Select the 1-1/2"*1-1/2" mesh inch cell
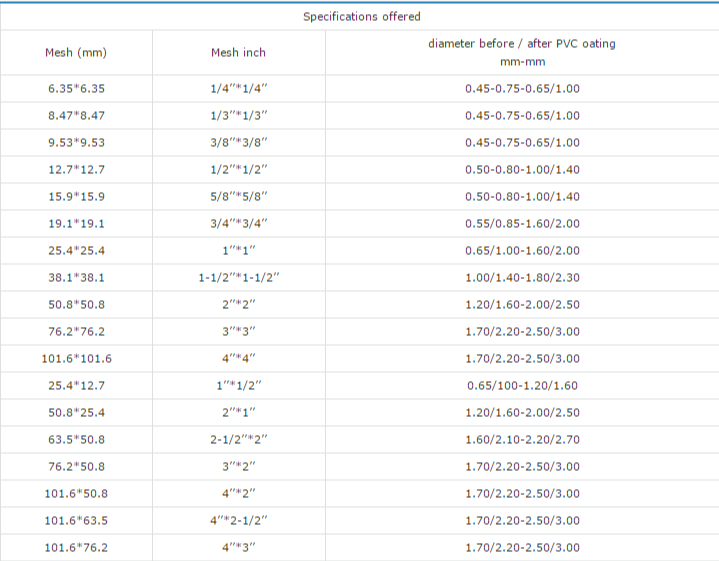This screenshot has width=719, height=561. coord(238,277)
